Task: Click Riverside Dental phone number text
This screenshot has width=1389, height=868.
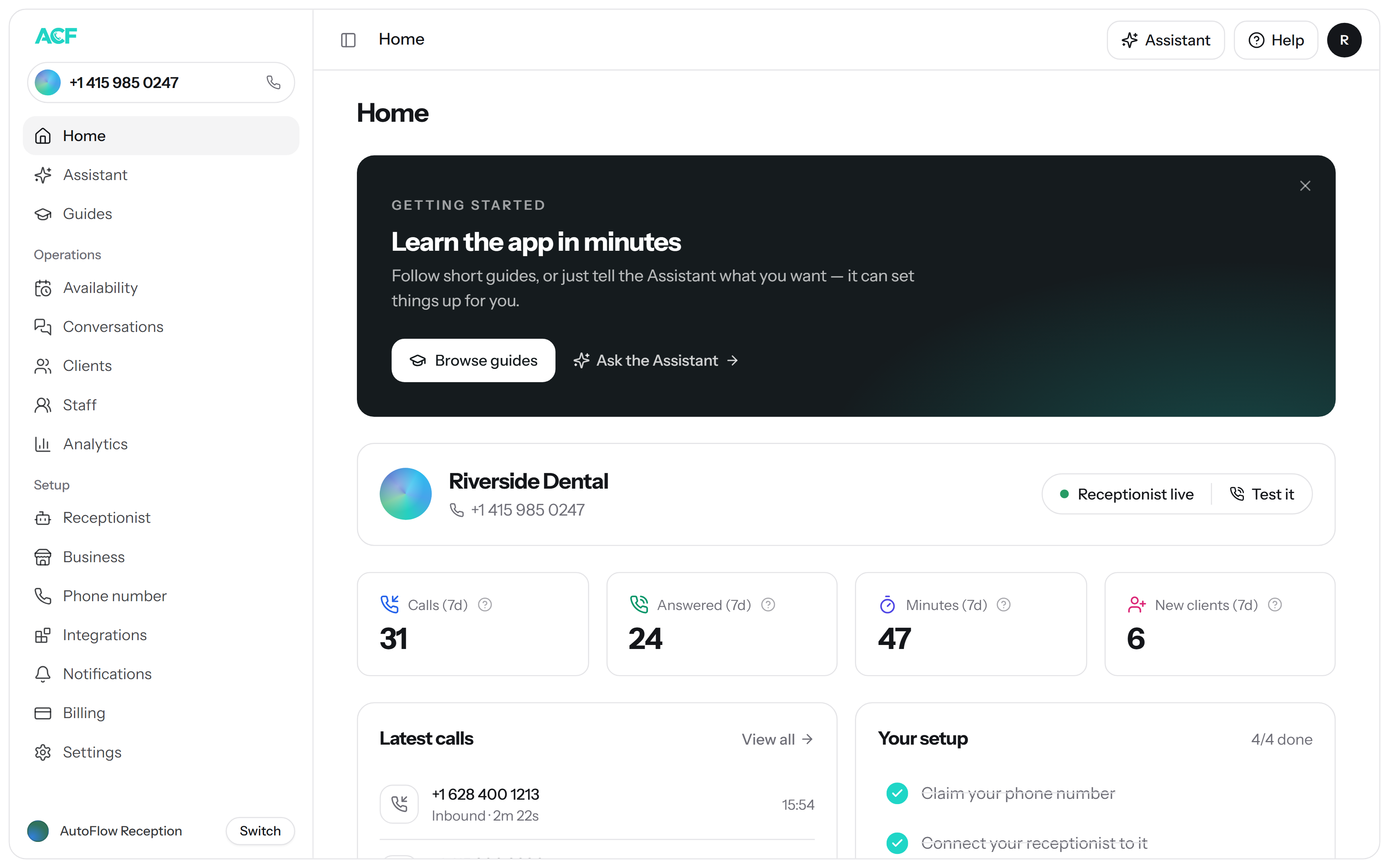Action: point(527,510)
